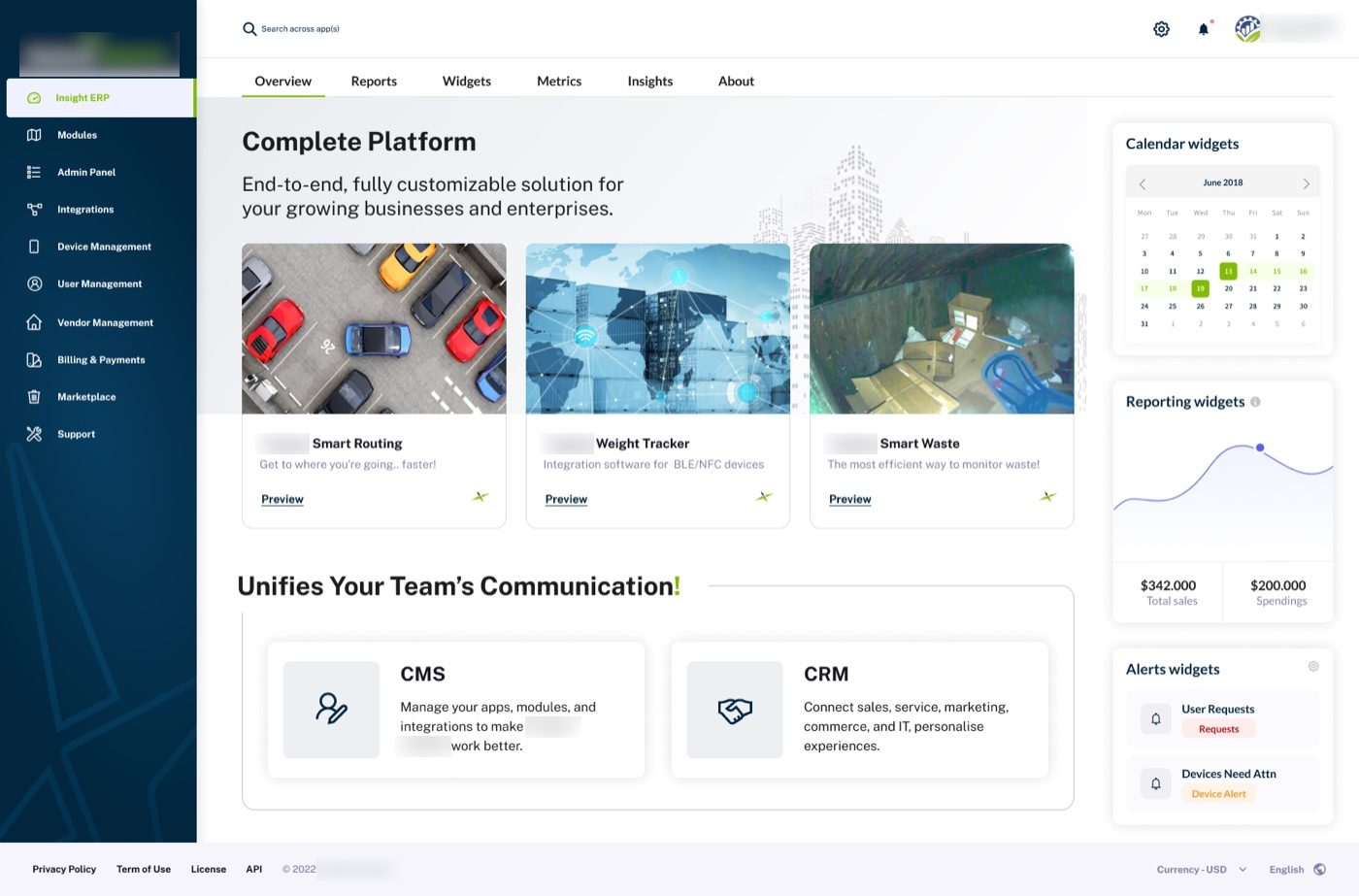This screenshot has height=896, width=1359.
Task: Select Insight ERP in the sidebar
Action: coord(100,98)
